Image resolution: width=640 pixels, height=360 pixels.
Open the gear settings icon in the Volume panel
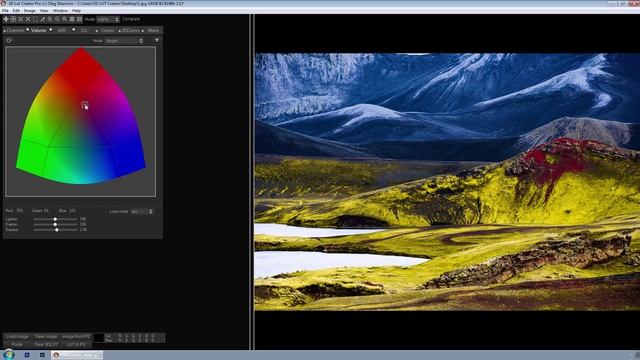(x=9, y=40)
